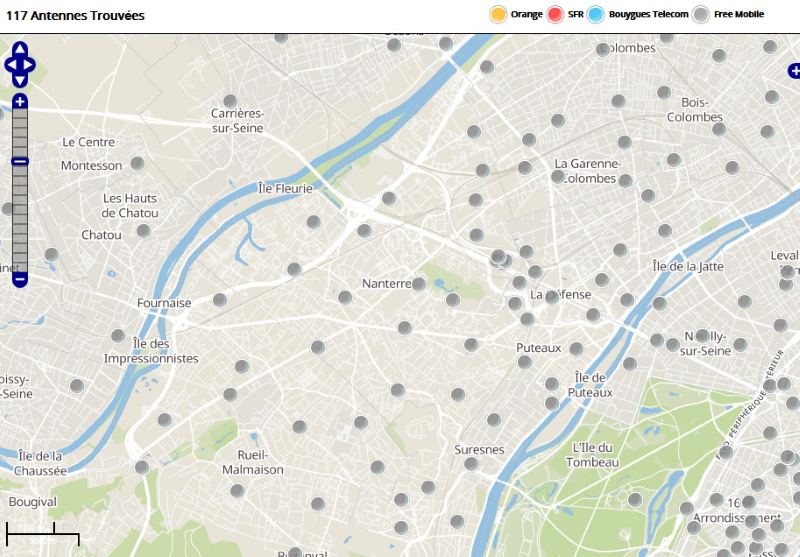This screenshot has height=557, width=800.
Task: Pan the map down with bottom arrow
Action: coord(20,80)
